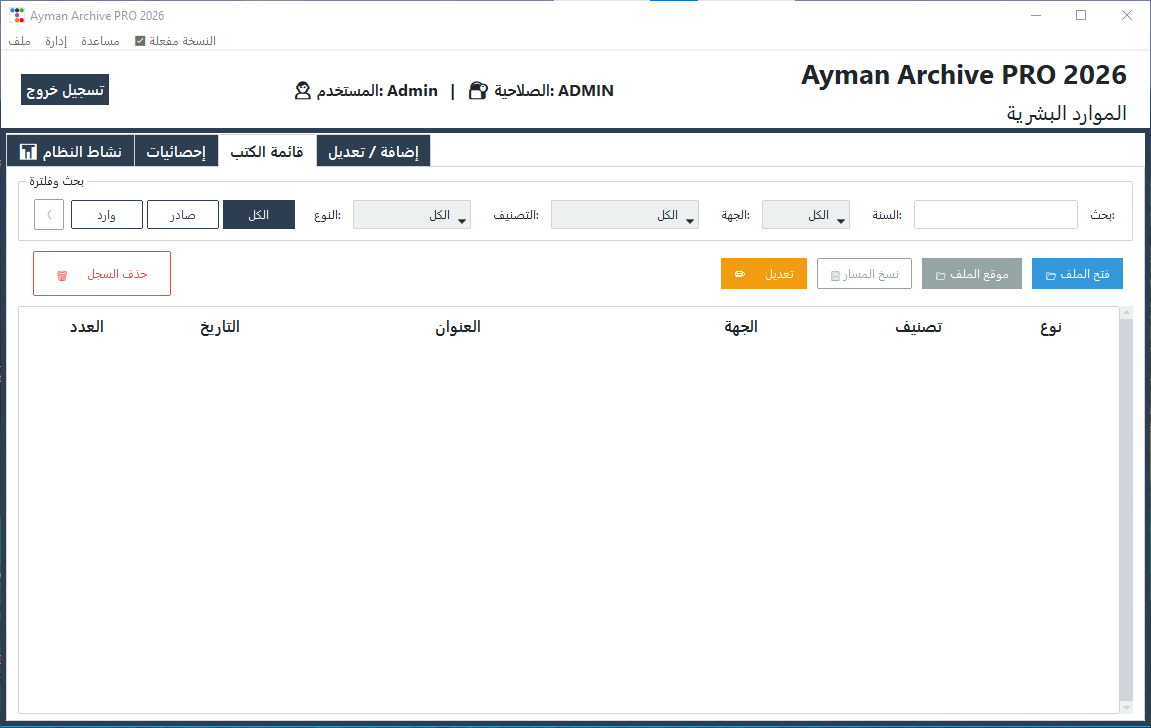The image size is (1151, 728).
Task: Open the الجهة dropdown
Action: tap(806, 215)
